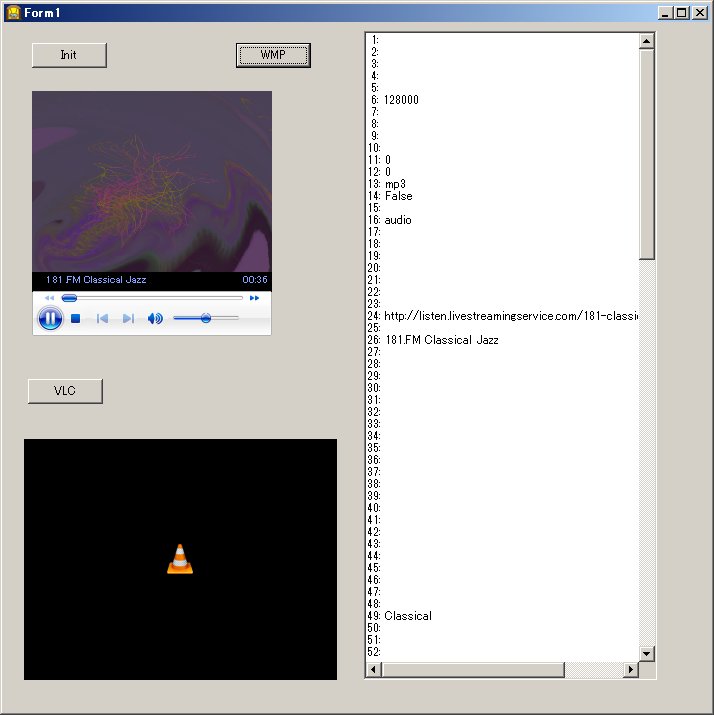Image resolution: width=714 pixels, height=715 pixels.
Task: Select row 24 with livestreamingservice URL
Action: point(502,316)
